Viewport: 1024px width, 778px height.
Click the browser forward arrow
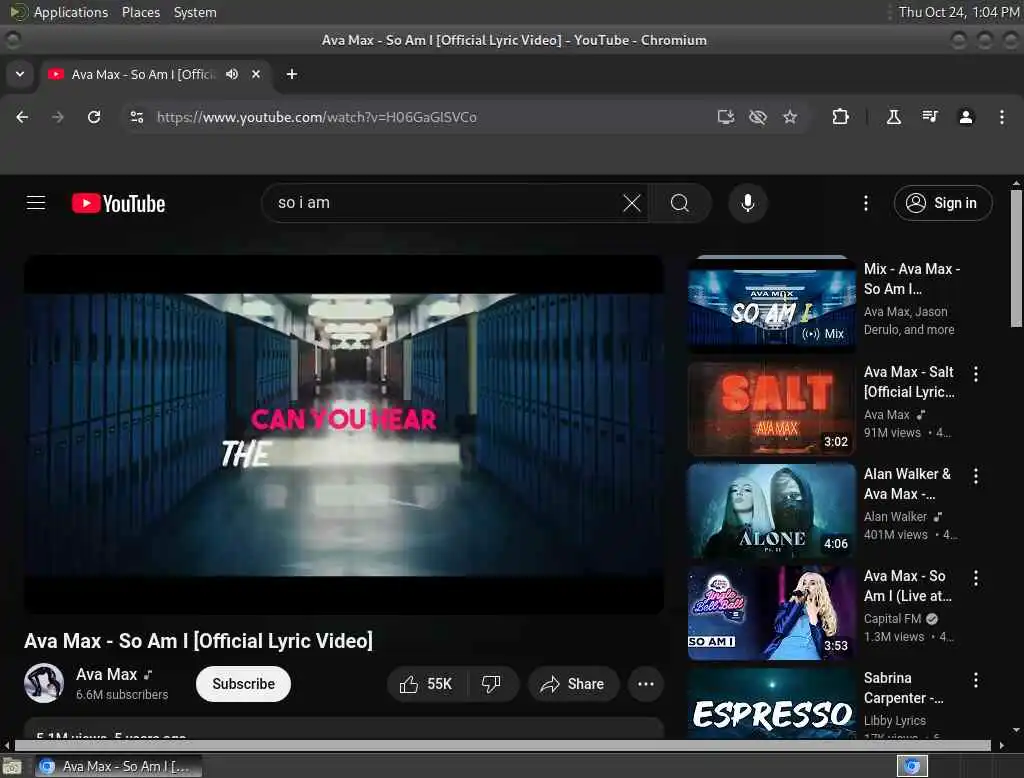click(58, 117)
